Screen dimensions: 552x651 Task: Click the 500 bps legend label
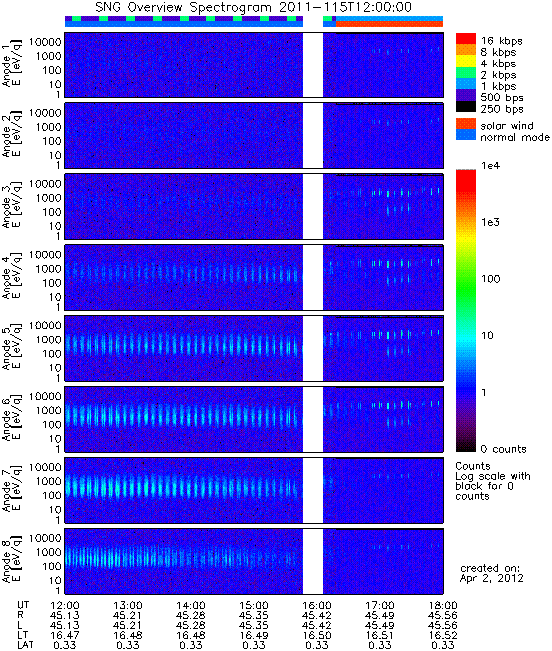coord(502,98)
